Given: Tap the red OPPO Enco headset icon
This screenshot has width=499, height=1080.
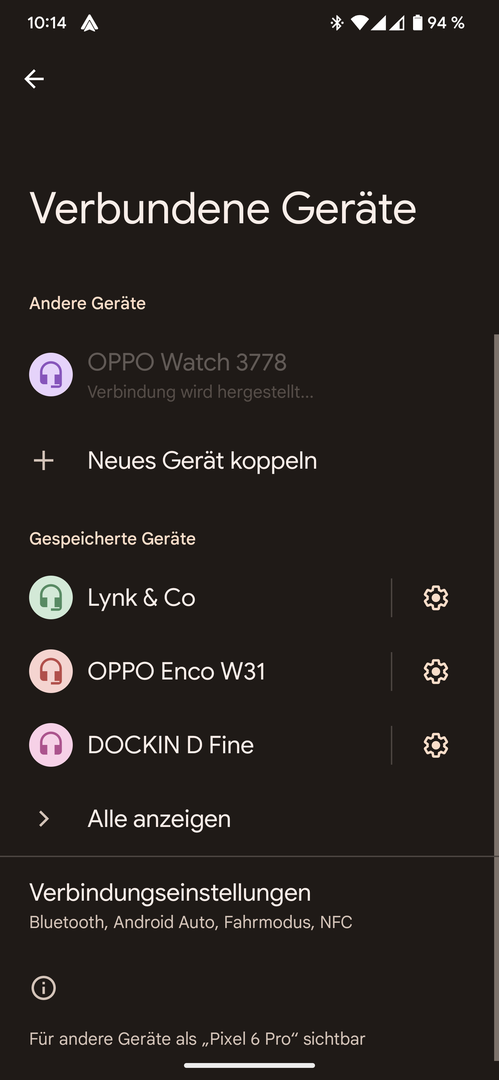Looking at the screenshot, I should coord(51,672).
